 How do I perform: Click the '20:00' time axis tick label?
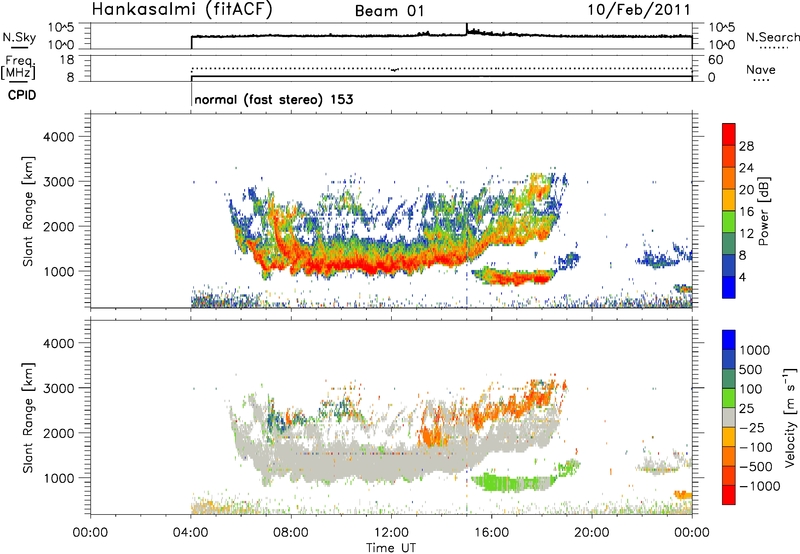591,533
